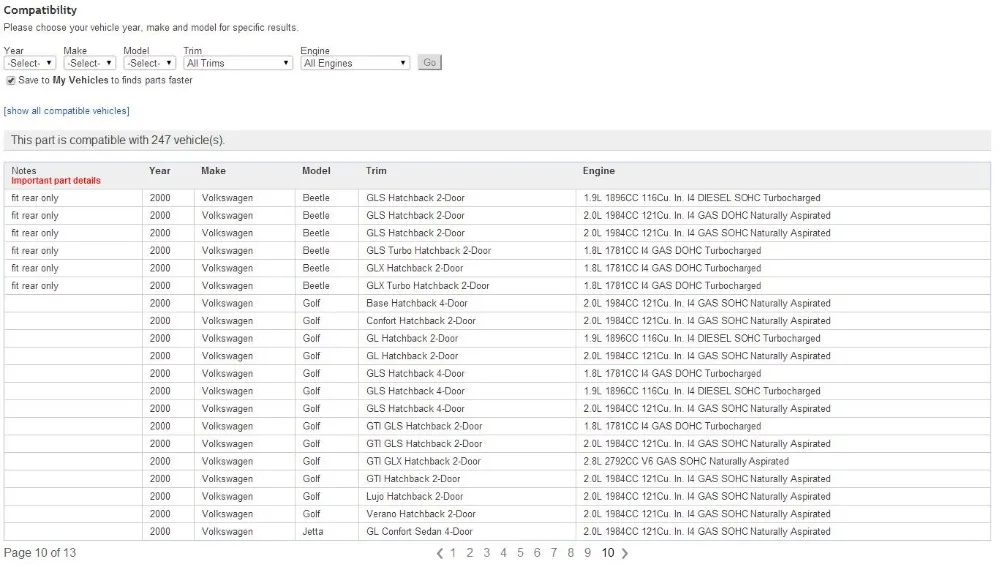
Task: Click the Make column header
Action: coord(213,171)
